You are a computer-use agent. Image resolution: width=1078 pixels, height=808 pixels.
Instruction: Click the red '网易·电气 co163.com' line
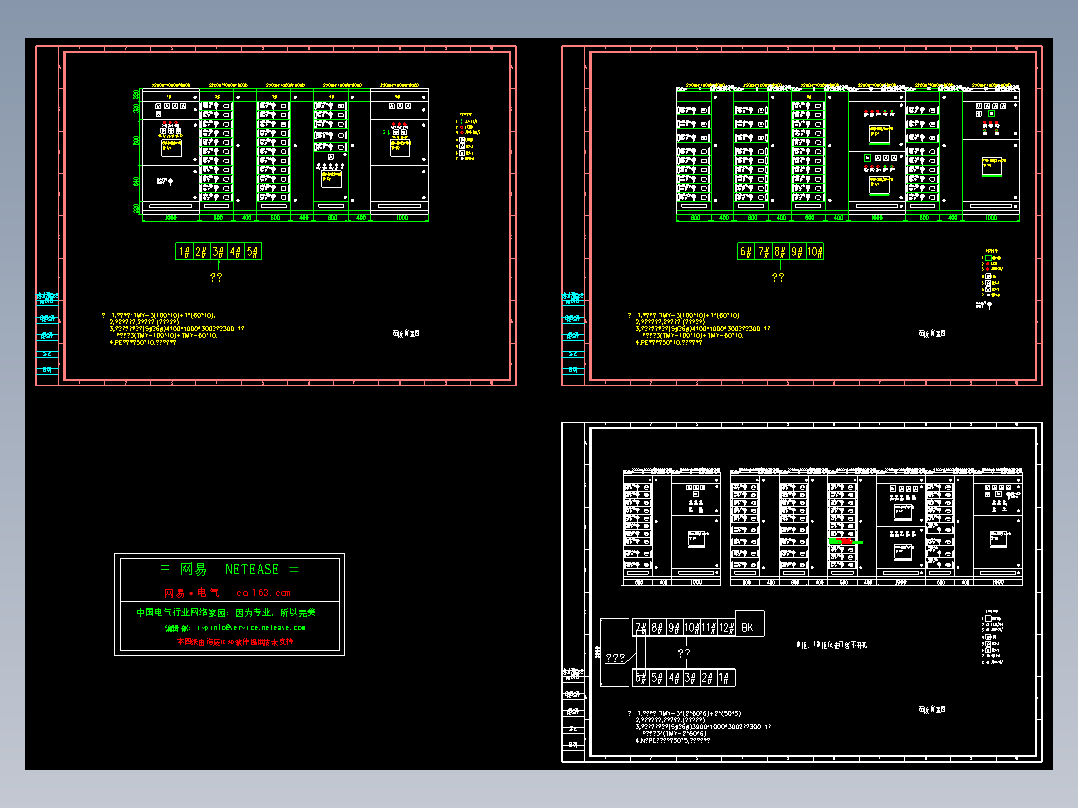[228, 593]
